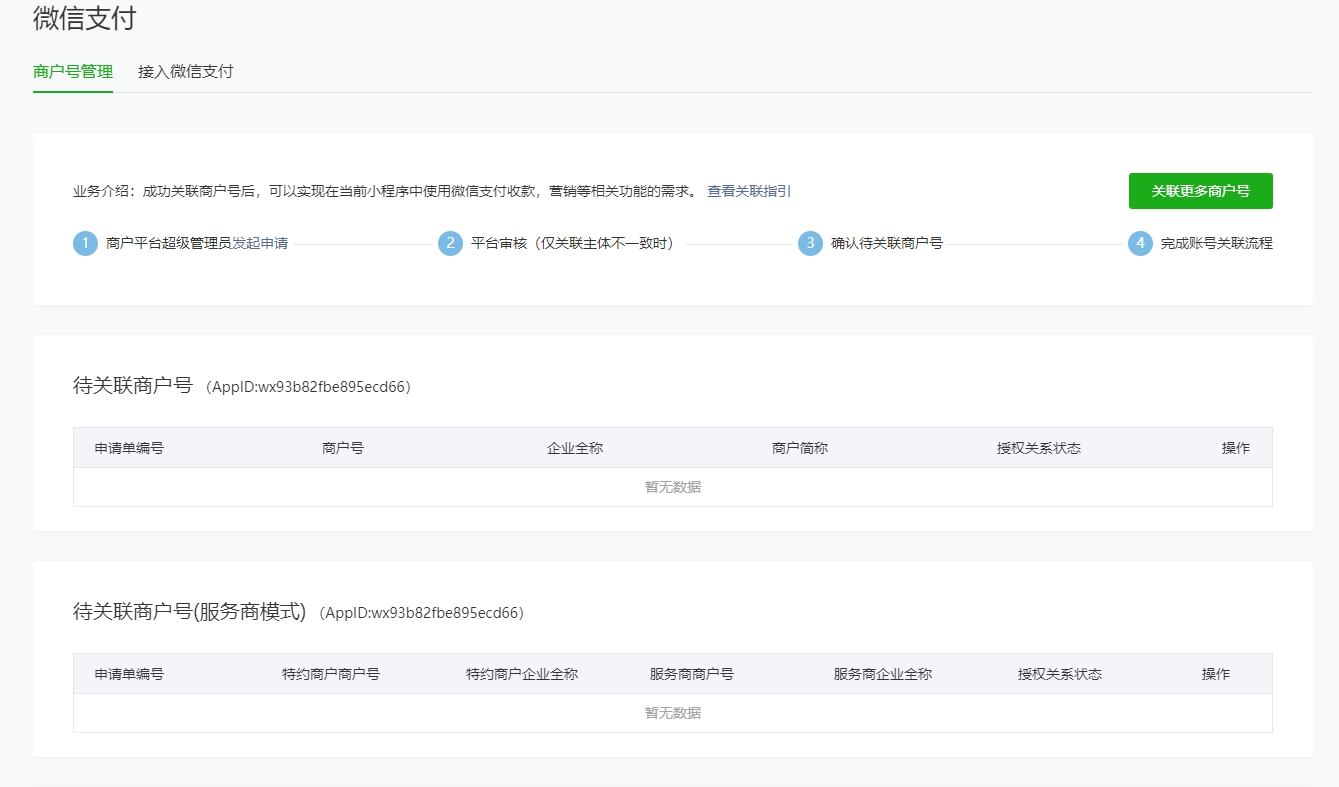Click the step 1 text 商户平台超级管理员
The height and width of the screenshot is (787, 1339).
(x=169, y=243)
